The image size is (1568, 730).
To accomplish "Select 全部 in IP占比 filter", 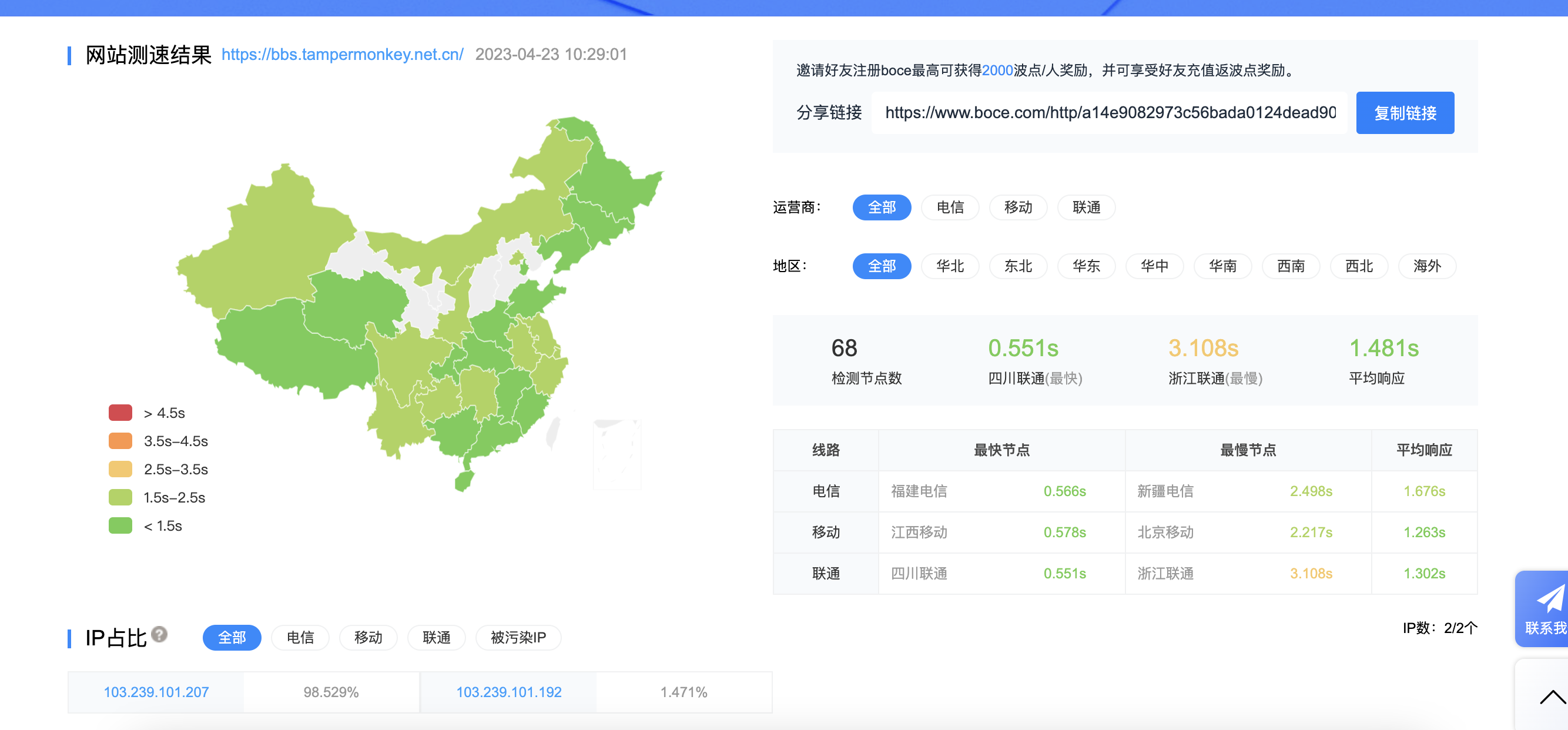I will point(232,638).
